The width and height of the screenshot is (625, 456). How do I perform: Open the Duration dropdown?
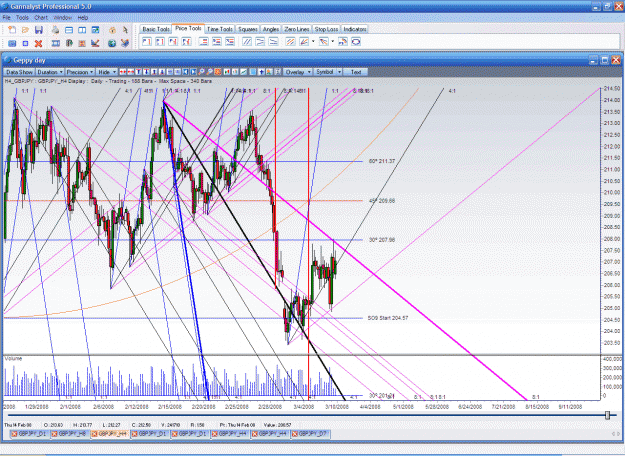point(50,72)
